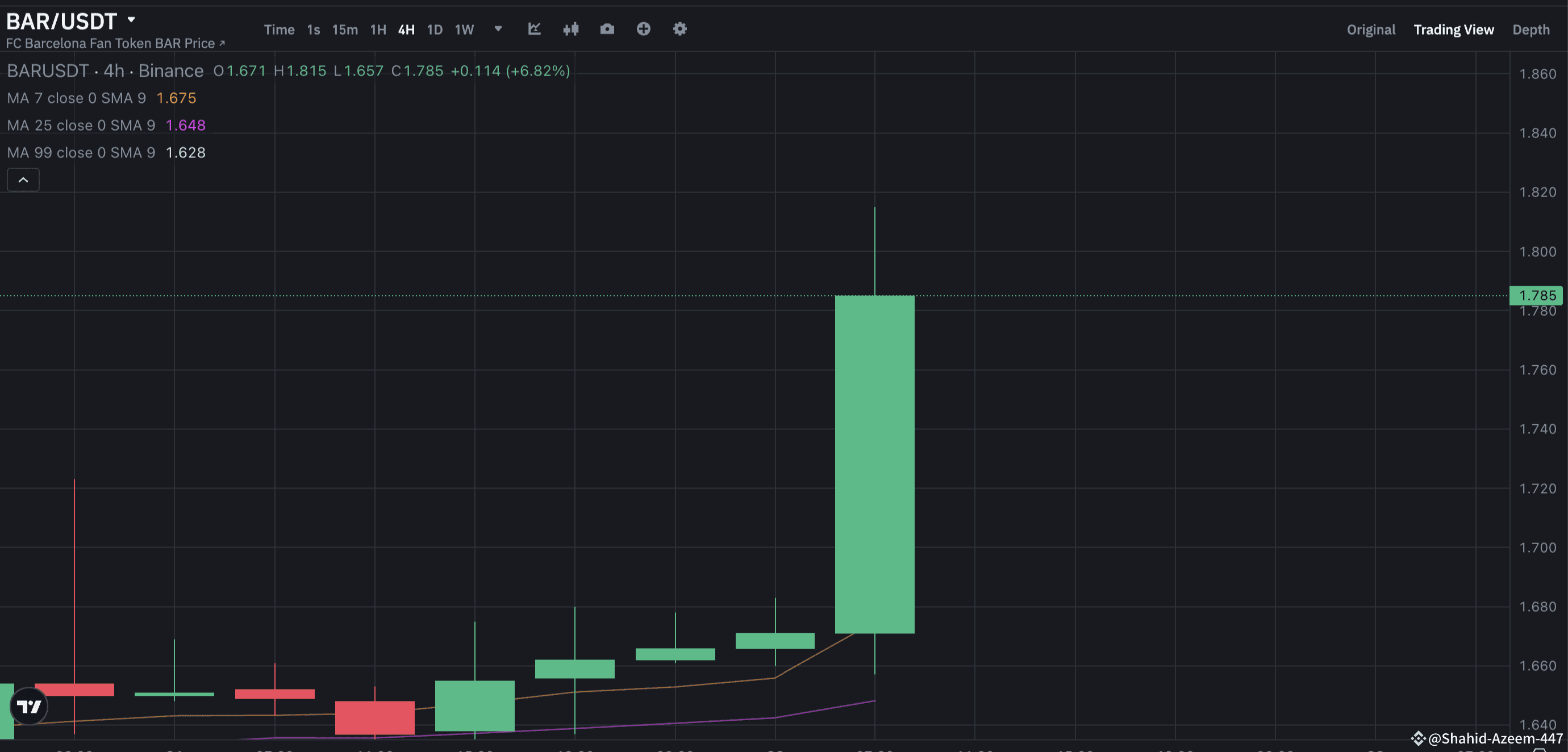The width and height of the screenshot is (1568, 752).
Task: Select the 1W interval
Action: coord(464,29)
